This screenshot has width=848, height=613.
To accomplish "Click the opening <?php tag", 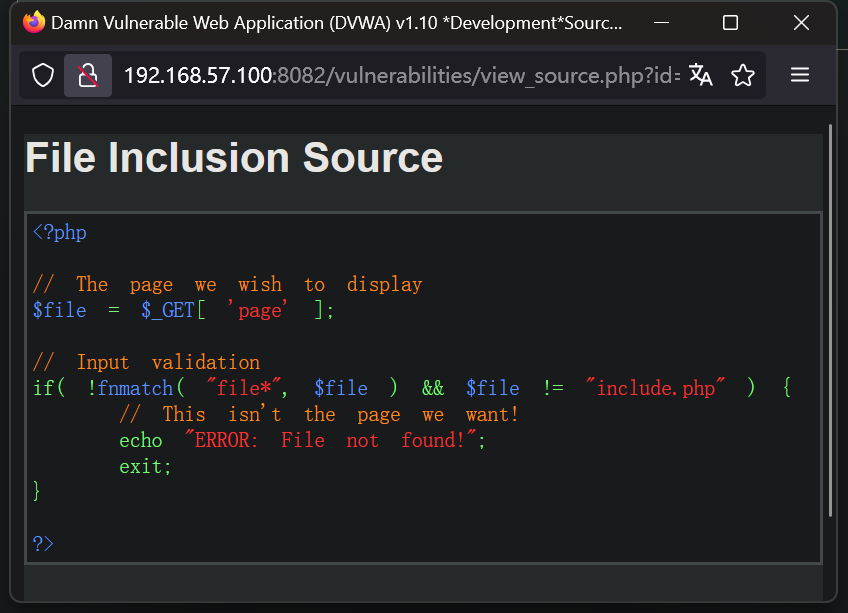I will [x=59, y=233].
